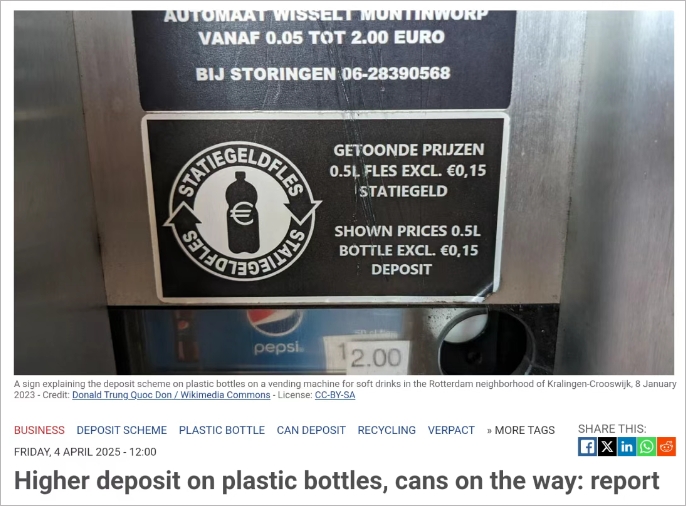This screenshot has height=506, width=686.
Task: Share the article on Facebook
Action: pos(587,447)
